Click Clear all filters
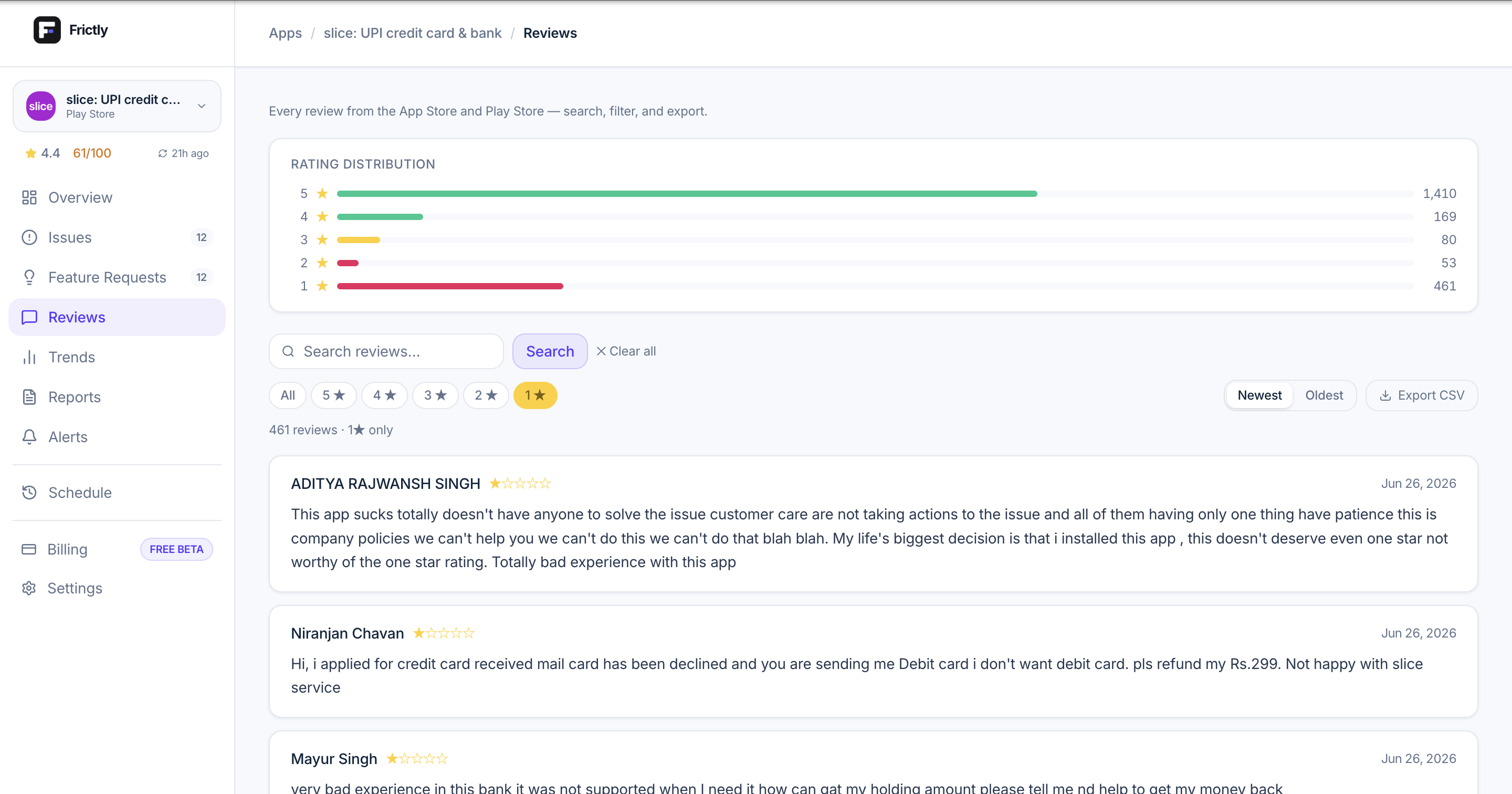The height and width of the screenshot is (794, 1512). 626,351
